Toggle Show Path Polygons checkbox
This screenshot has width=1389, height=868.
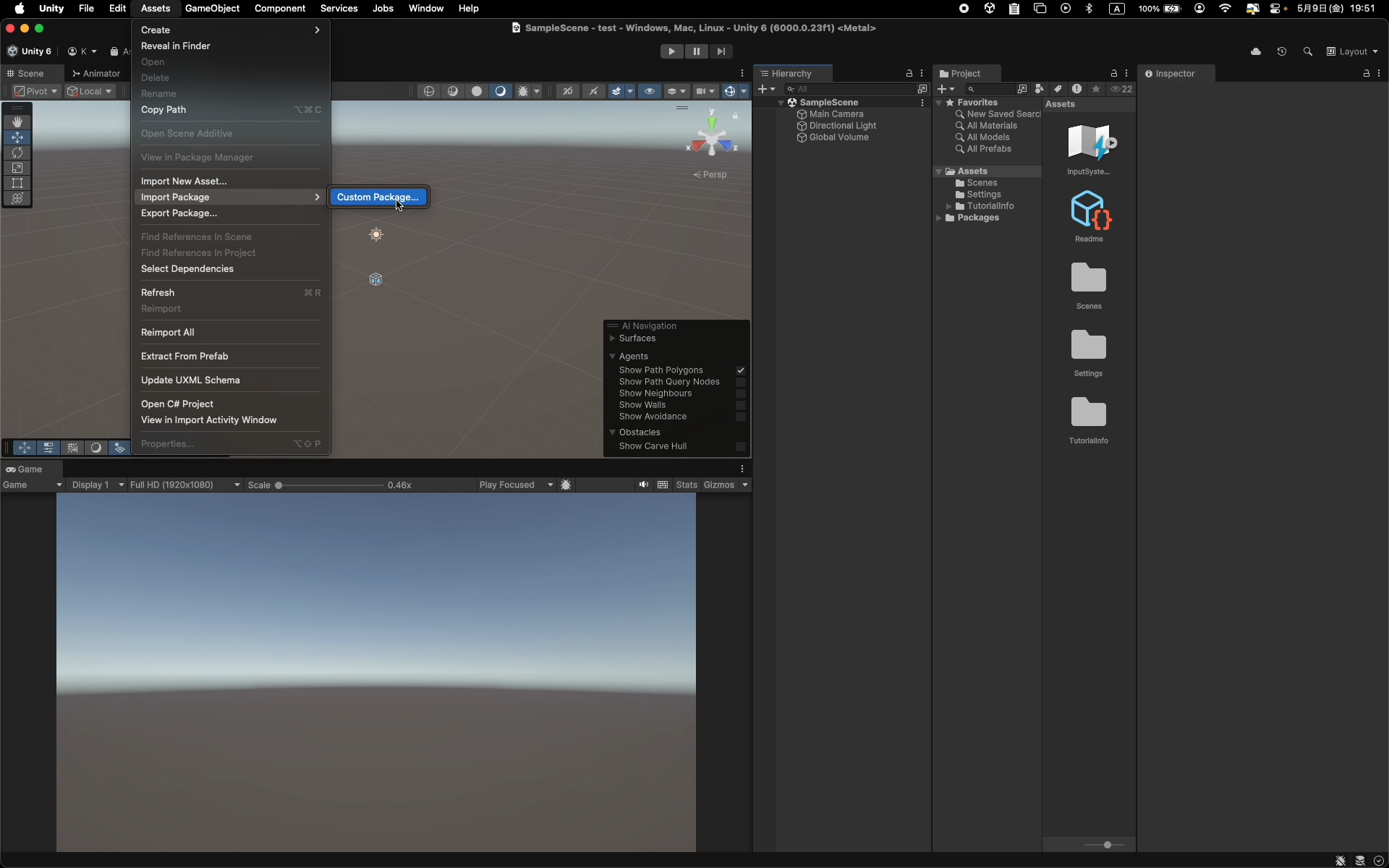pyautogui.click(x=741, y=370)
